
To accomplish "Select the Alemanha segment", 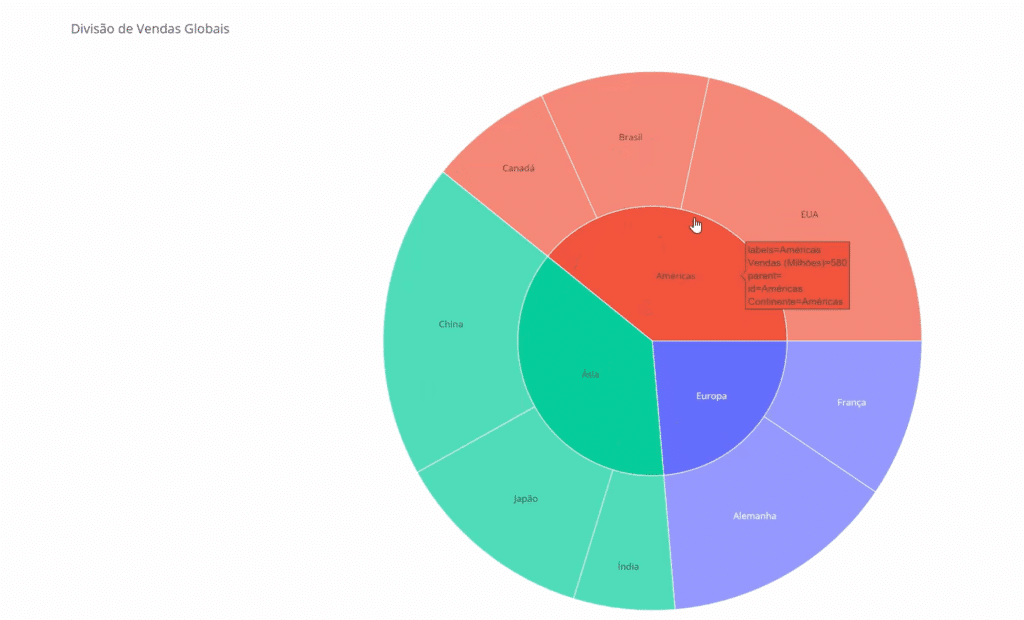I will coord(754,516).
